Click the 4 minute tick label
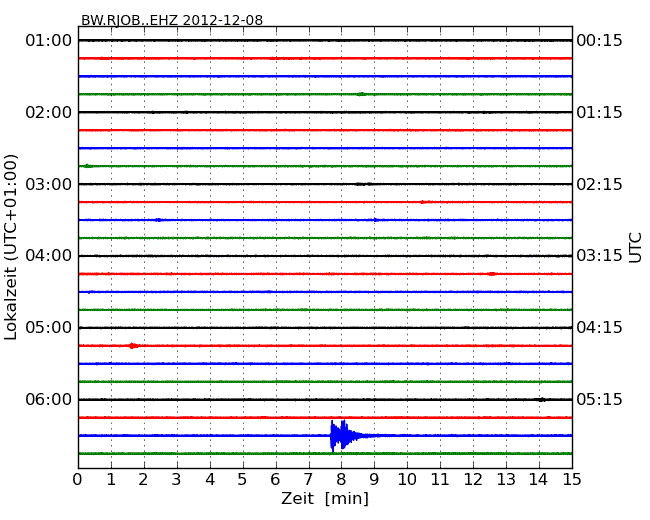The image size is (650, 520). point(210,480)
